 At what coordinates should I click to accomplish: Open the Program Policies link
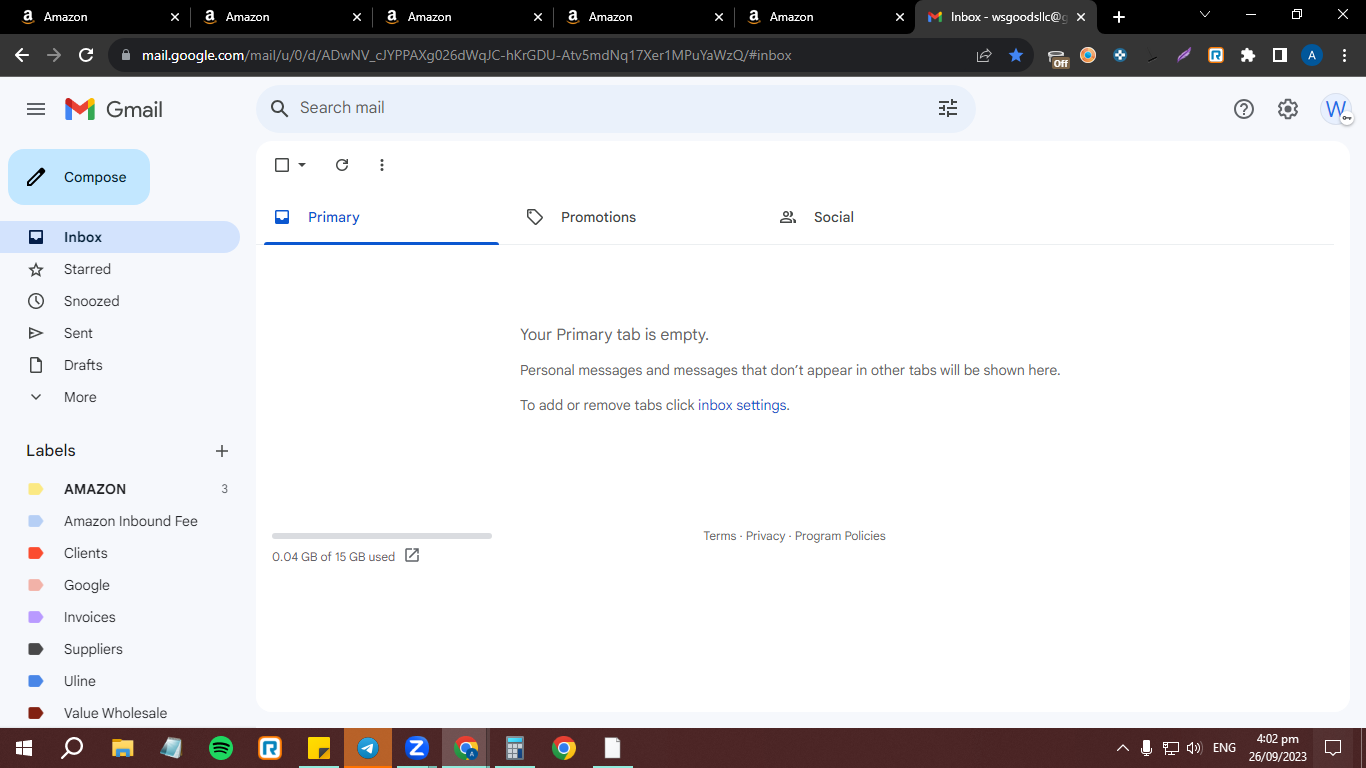click(x=840, y=536)
